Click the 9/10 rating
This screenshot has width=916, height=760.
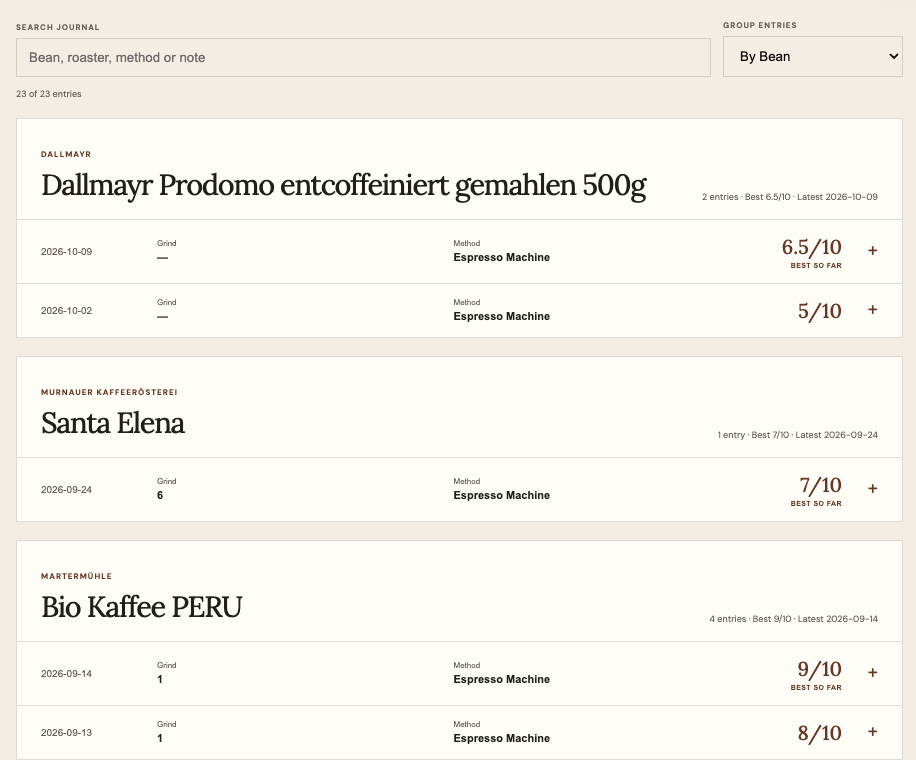(x=820, y=669)
